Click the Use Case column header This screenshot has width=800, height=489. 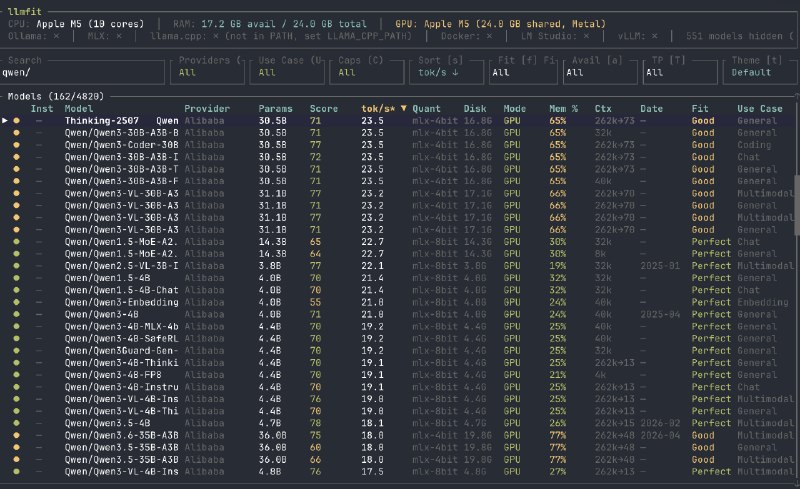tap(760, 108)
